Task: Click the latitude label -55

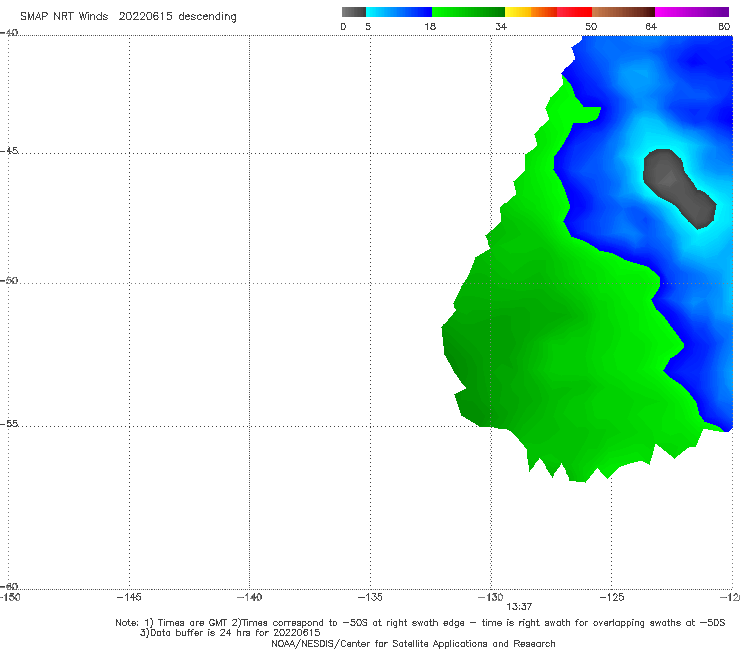Action: [9, 423]
